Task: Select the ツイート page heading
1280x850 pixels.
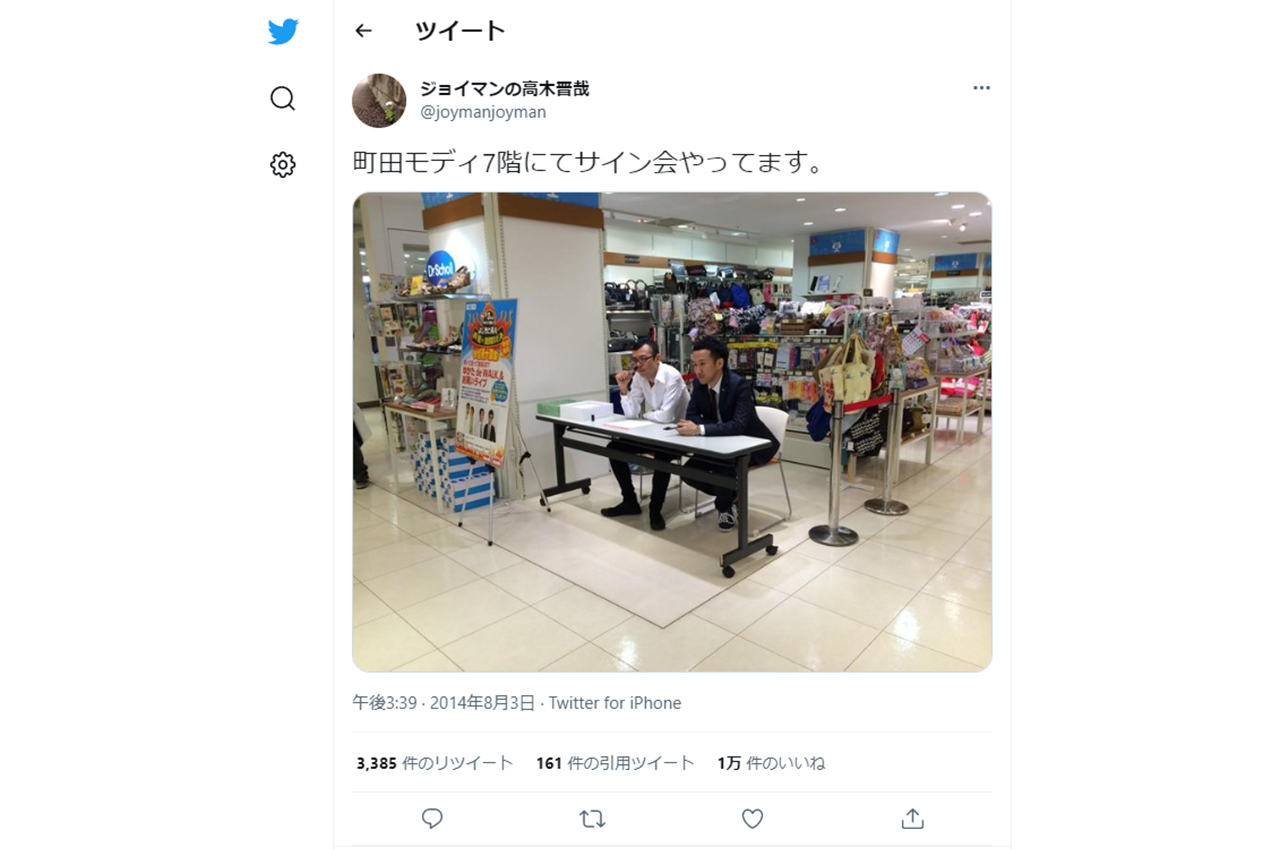Action: tap(460, 31)
